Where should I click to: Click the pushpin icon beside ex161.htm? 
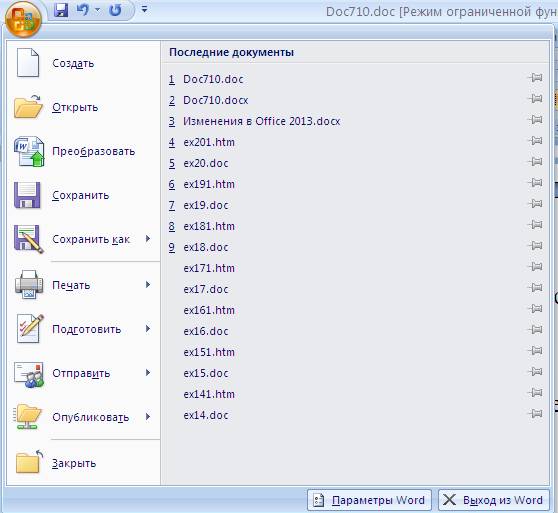[x=535, y=308]
